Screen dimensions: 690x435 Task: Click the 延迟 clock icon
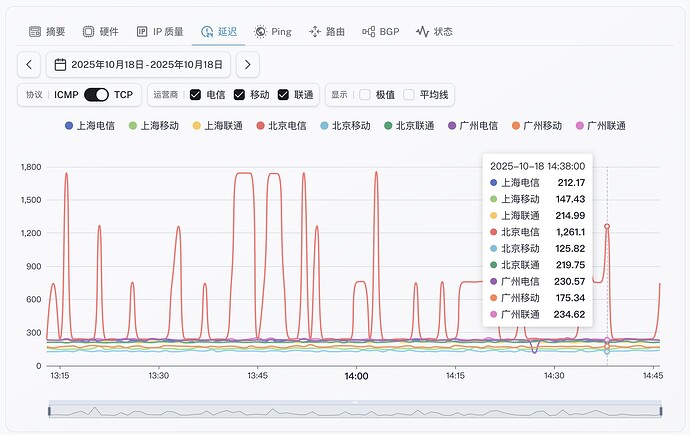tap(207, 32)
